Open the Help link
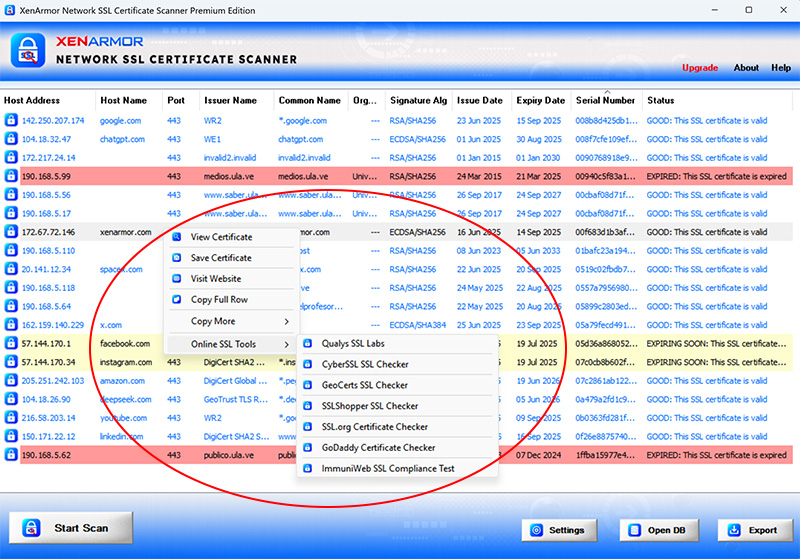 781,68
